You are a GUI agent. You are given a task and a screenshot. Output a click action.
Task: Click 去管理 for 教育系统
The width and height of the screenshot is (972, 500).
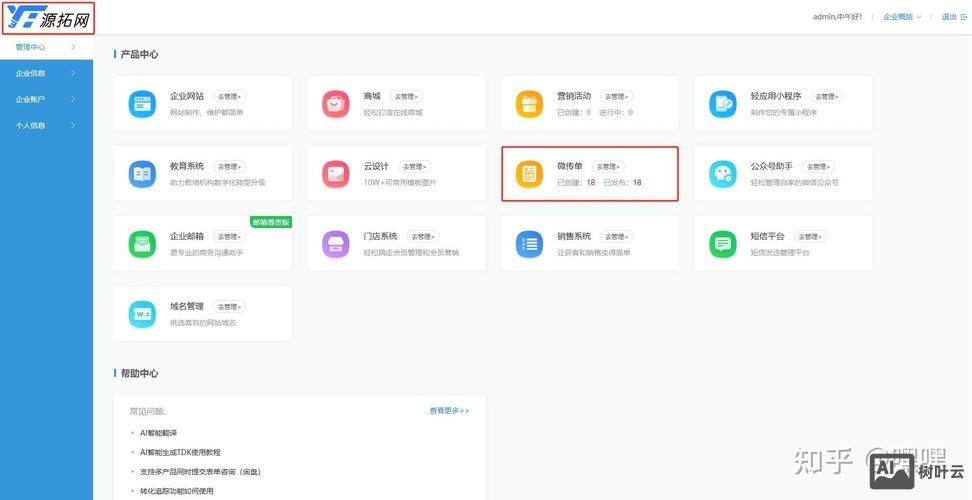click(x=229, y=167)
